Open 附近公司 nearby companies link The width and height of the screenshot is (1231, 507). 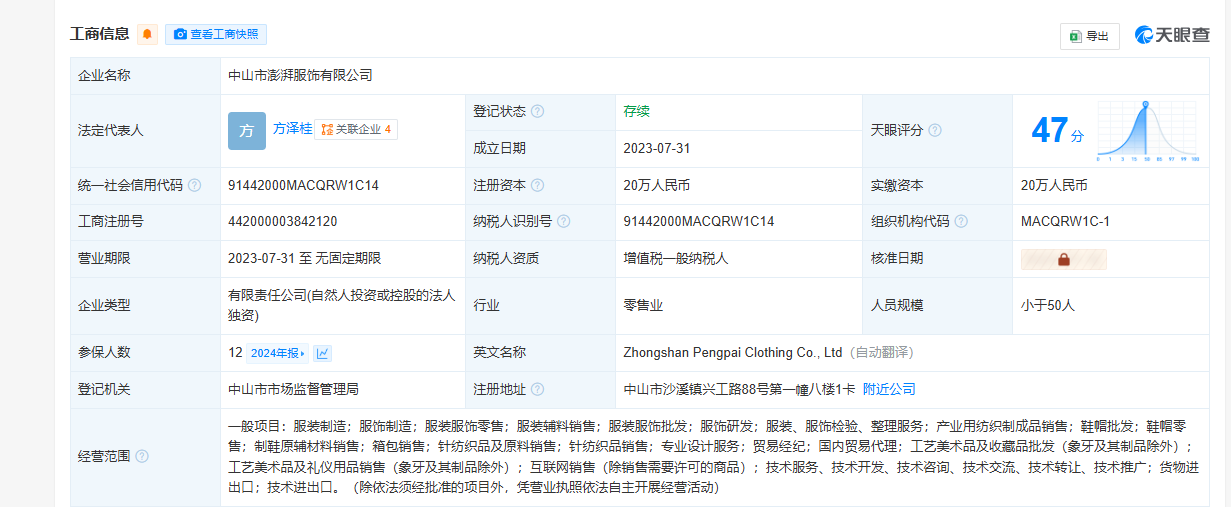coord(889,389)
